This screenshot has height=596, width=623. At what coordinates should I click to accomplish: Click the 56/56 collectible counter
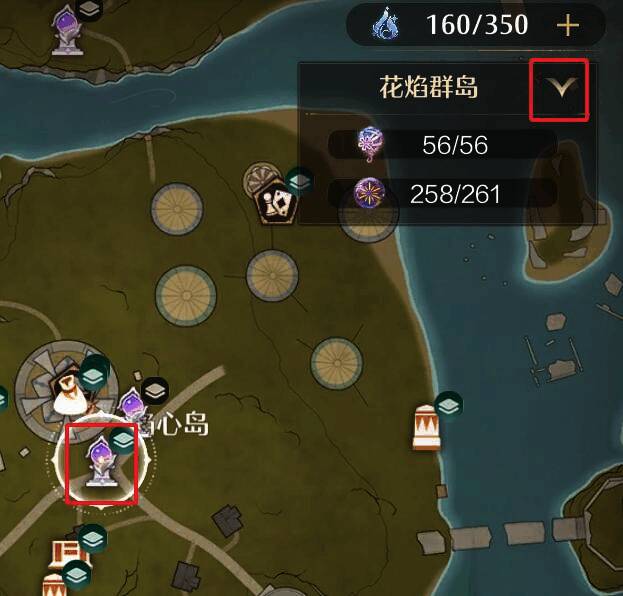(455, 145)
